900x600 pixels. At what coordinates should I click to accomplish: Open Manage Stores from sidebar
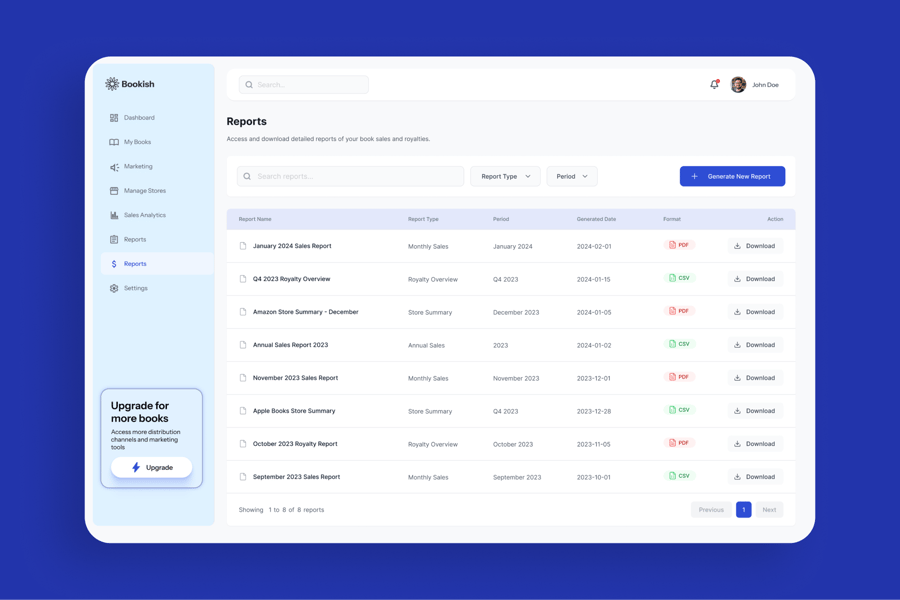[x=144, y=191]
